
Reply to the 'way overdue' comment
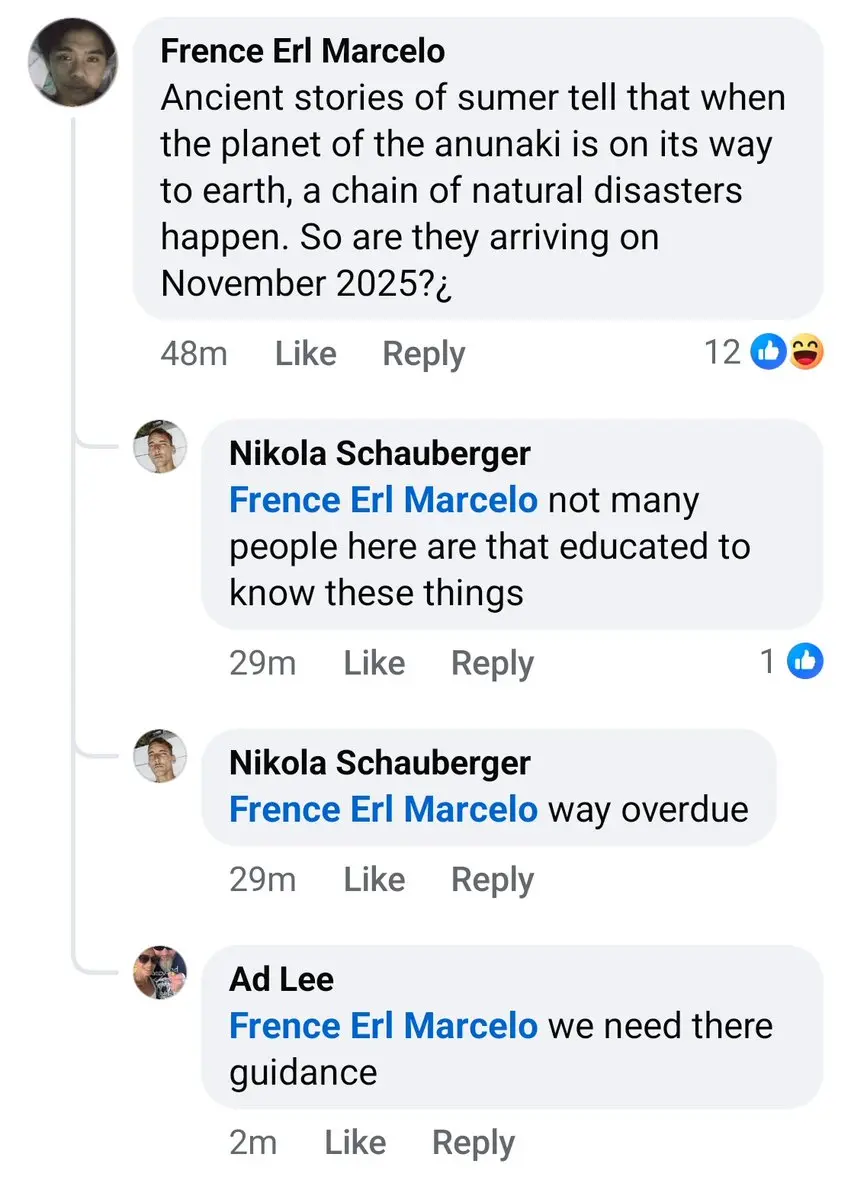pyautogui.click(x=492, y=880)
